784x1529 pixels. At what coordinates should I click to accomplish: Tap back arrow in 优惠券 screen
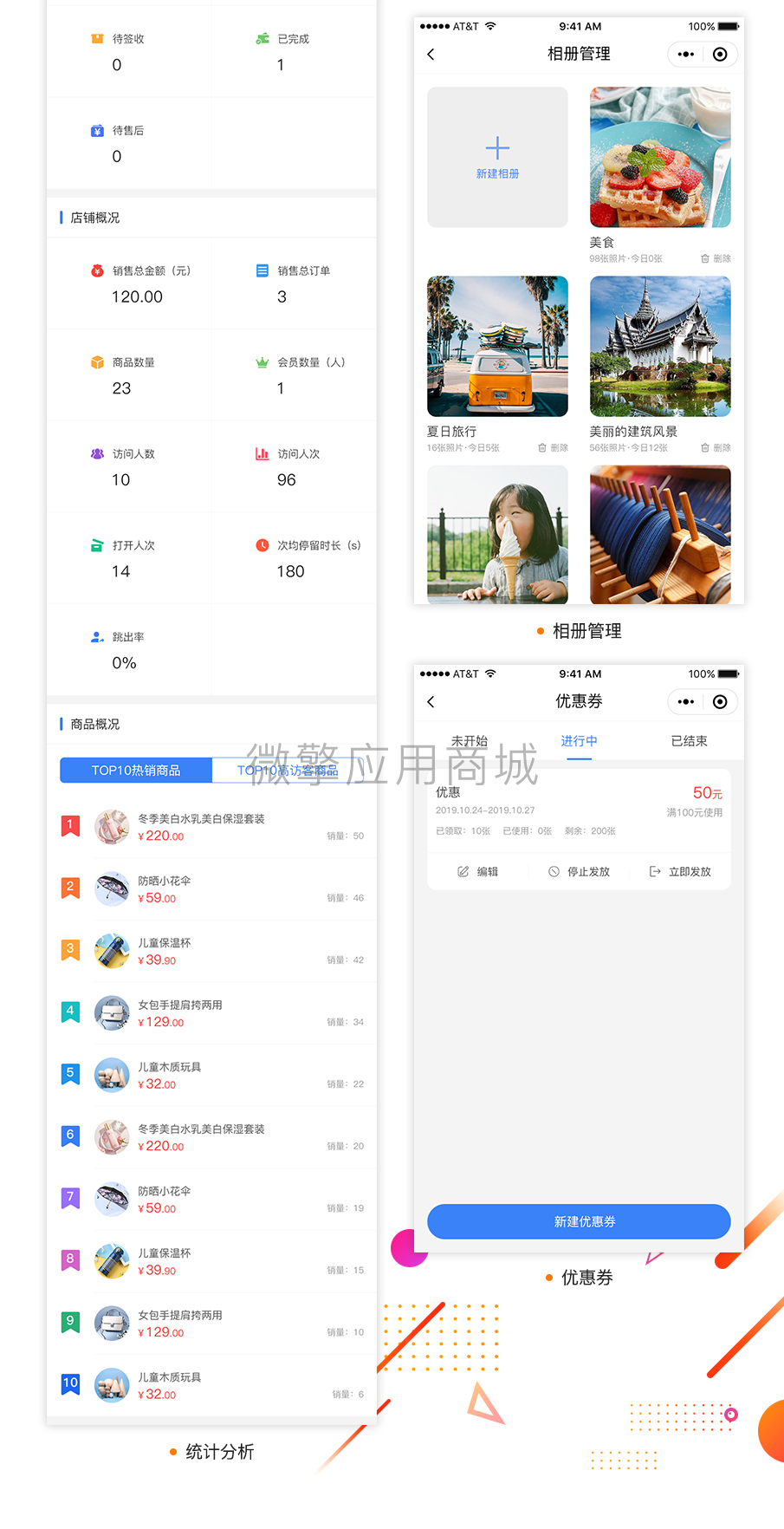tap(431, 701)
